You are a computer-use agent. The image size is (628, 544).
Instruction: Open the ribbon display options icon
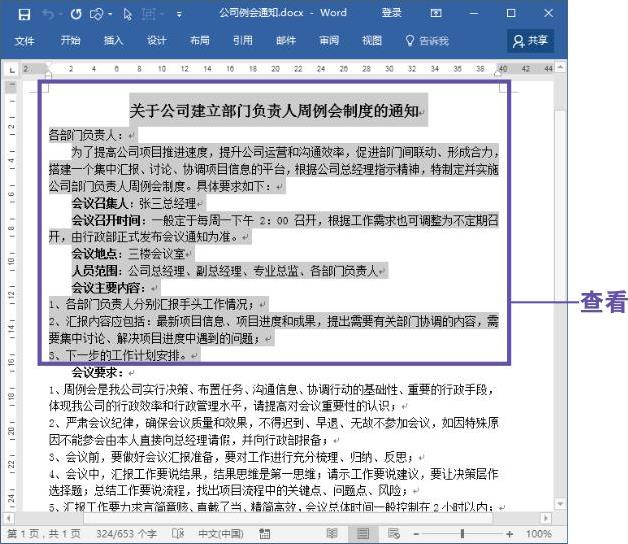[436, 13]
